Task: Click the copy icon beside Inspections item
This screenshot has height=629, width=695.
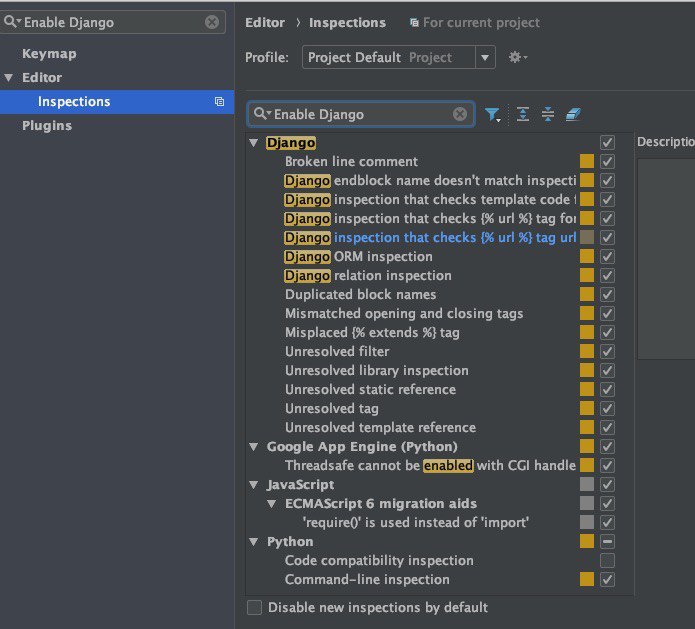Action: click(219, 102)
